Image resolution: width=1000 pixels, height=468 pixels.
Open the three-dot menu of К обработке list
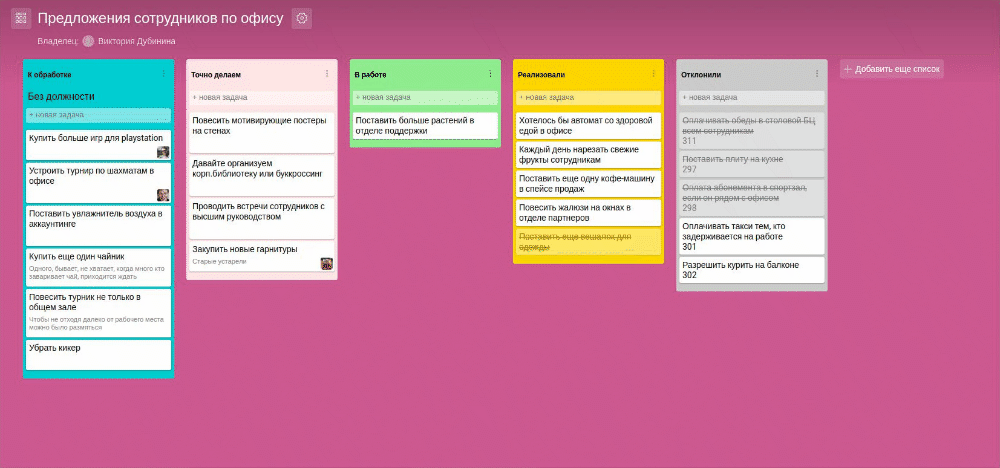coord(163,74)
